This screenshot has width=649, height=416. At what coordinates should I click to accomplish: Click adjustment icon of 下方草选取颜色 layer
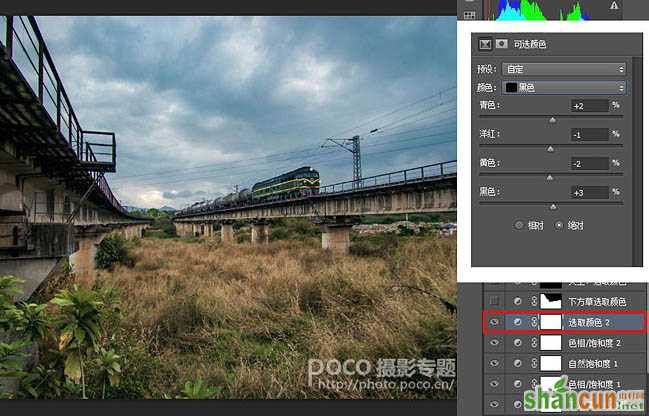[517, 301]
